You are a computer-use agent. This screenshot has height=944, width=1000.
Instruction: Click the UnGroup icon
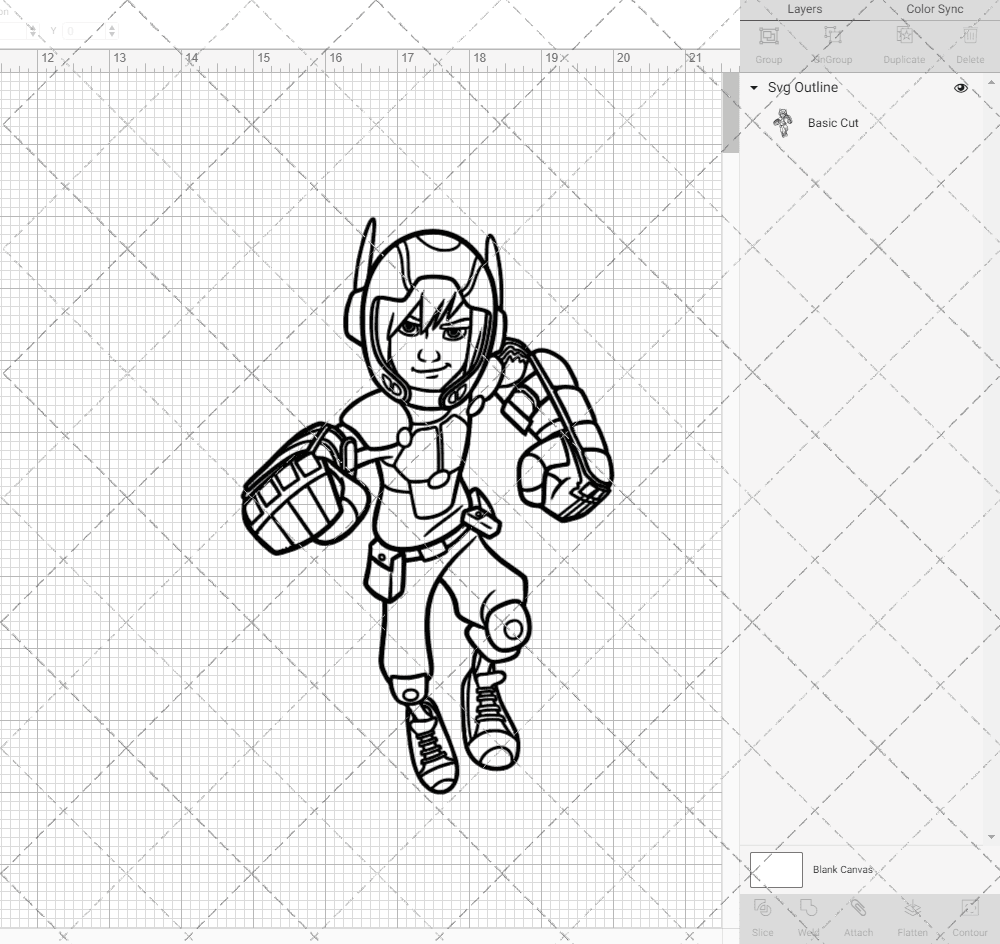click(x=832, y=36)
